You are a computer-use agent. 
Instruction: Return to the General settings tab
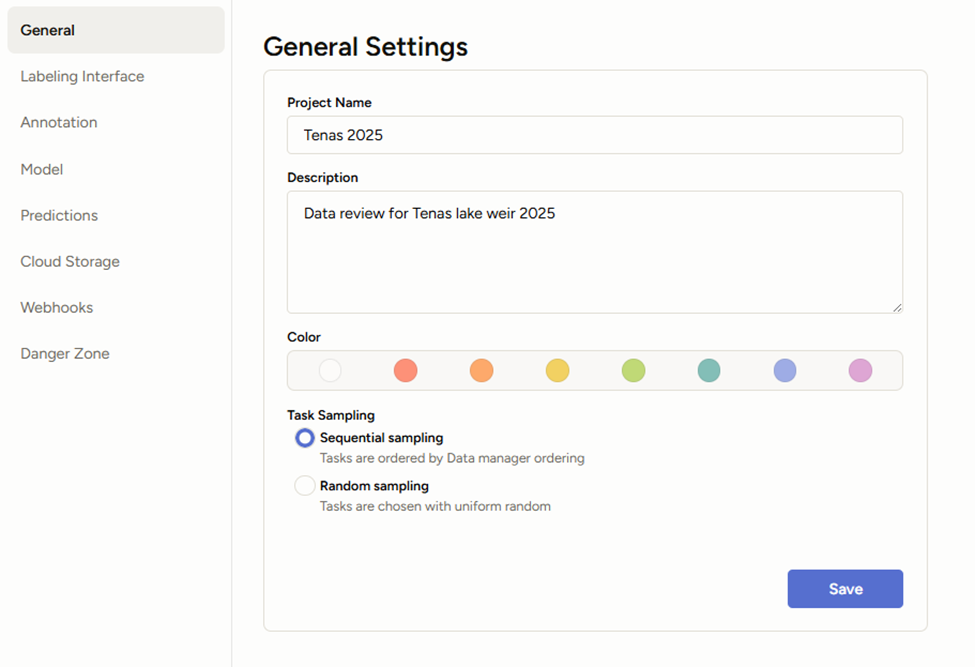pyautogui.click(x=47, y=30)
